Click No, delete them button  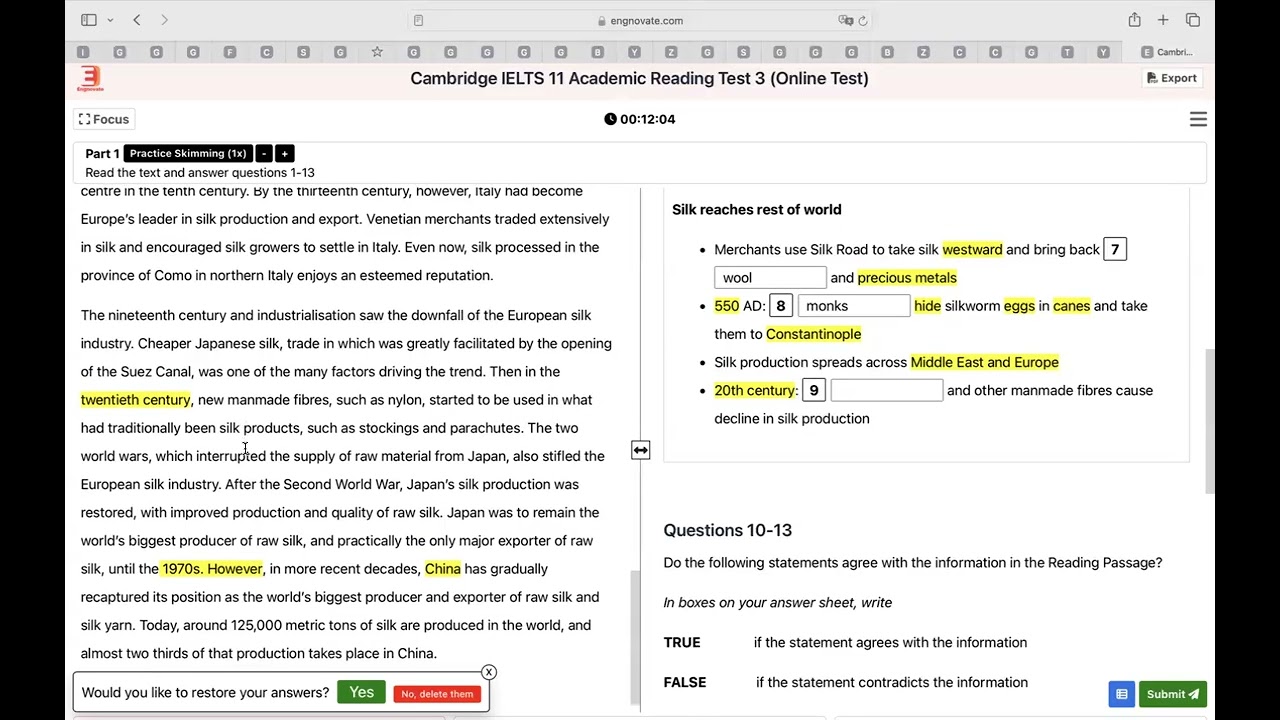pyautogui.click(x=437, y=693)
